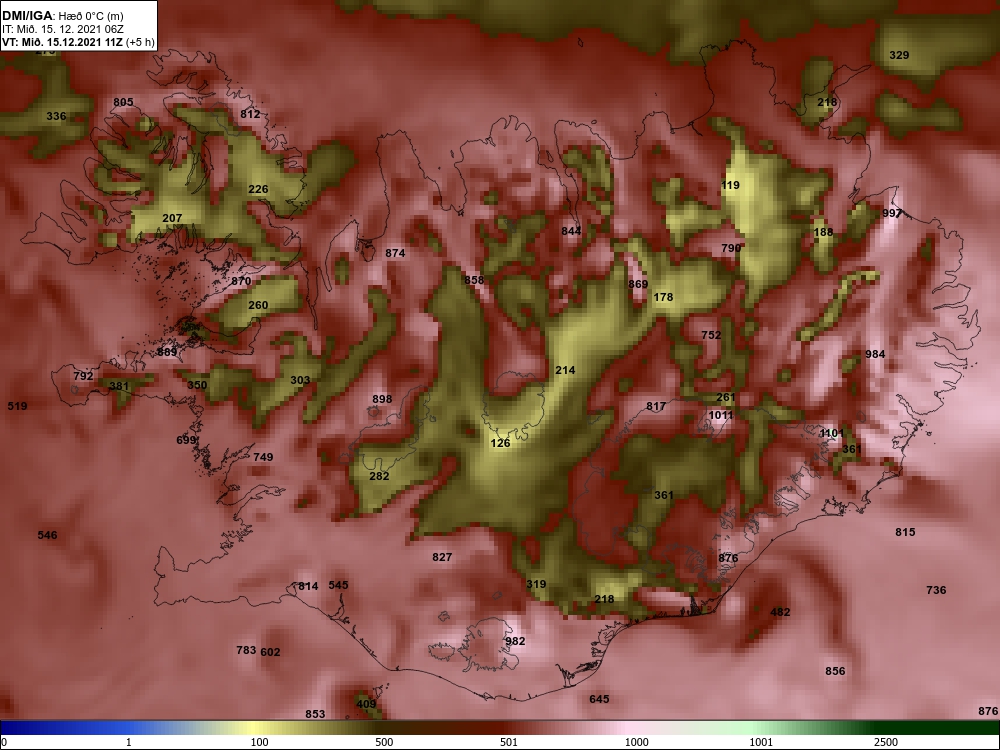The height and width of the screenshot is (750, 1000).
Task: Click the map value 214
Action: click(x=565, y=370)
